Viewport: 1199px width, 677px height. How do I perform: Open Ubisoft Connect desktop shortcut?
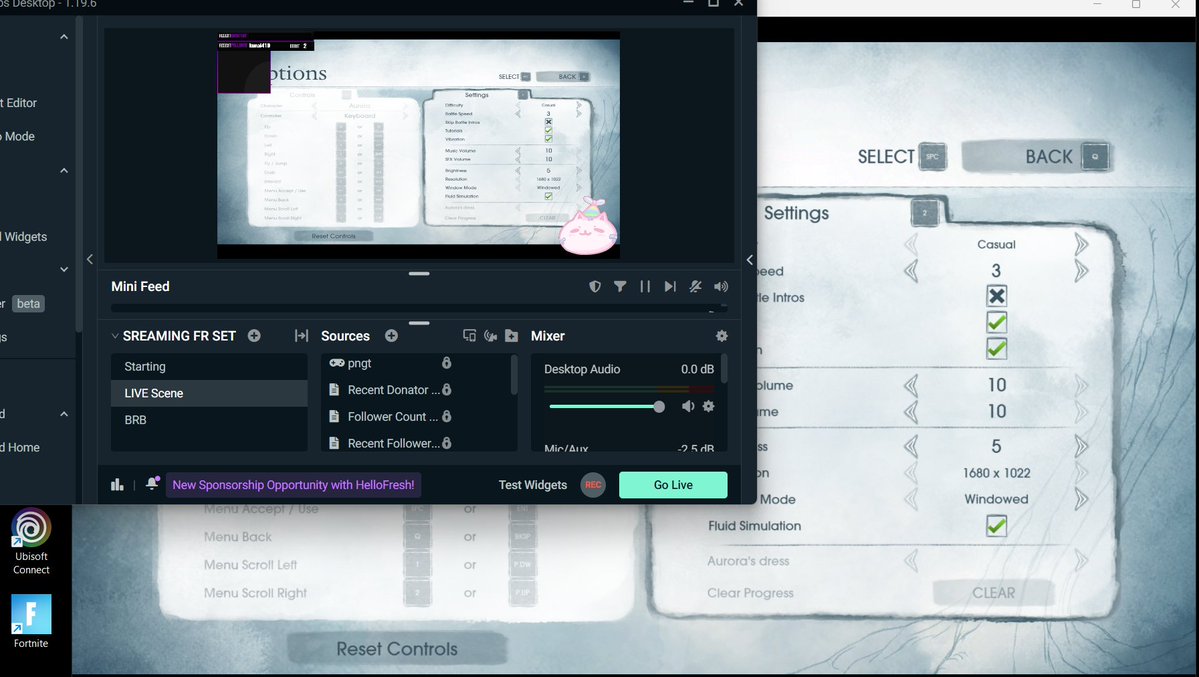tap(31, 542)
